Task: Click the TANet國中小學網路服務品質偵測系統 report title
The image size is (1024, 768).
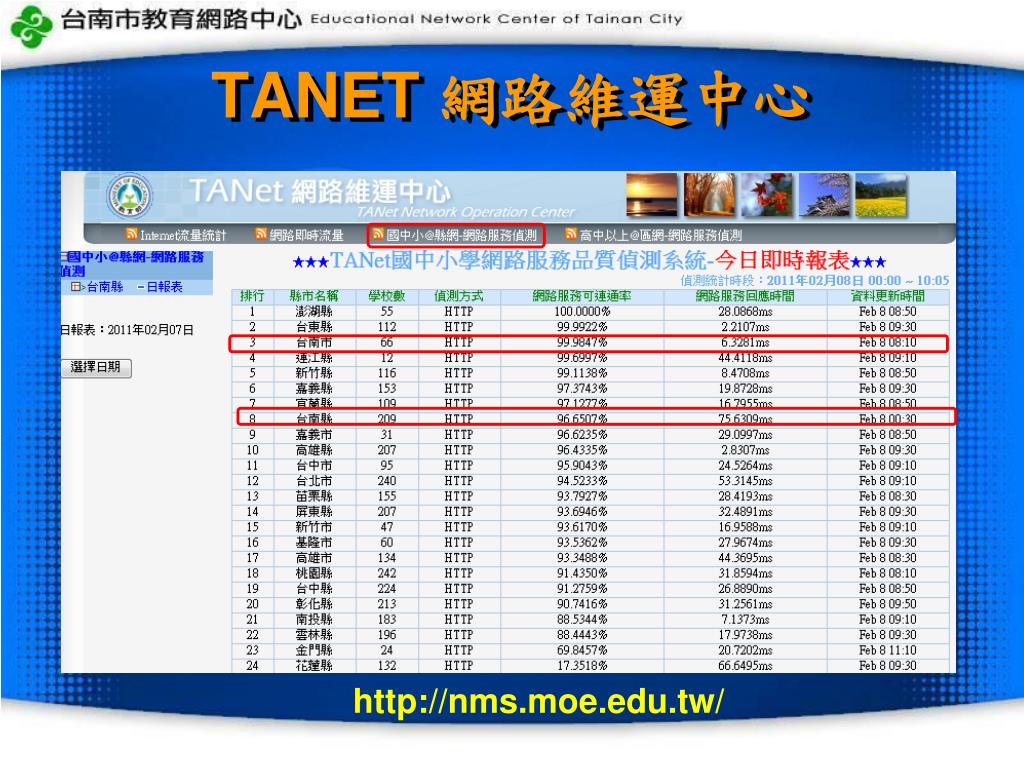Action: point(590,260)
